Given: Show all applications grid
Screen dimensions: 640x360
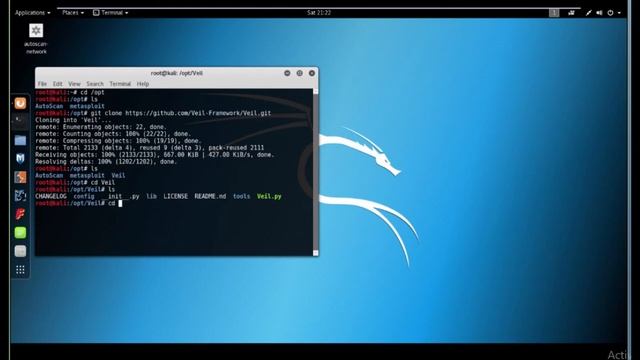Looking at the screenshot, I should pos(20,270).
